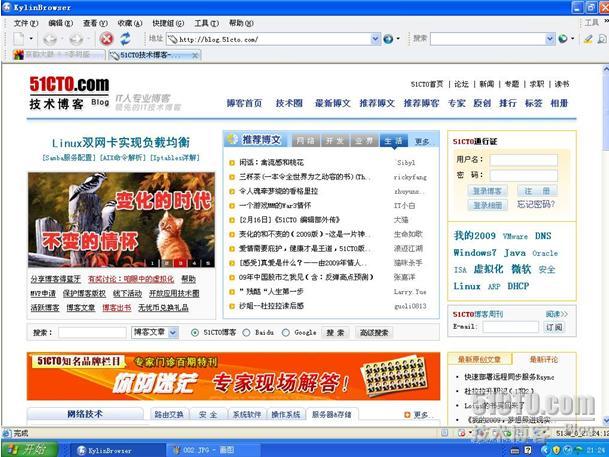Select the Google search radio button
This screenshot has height=457, width=609.
[285, 332]
